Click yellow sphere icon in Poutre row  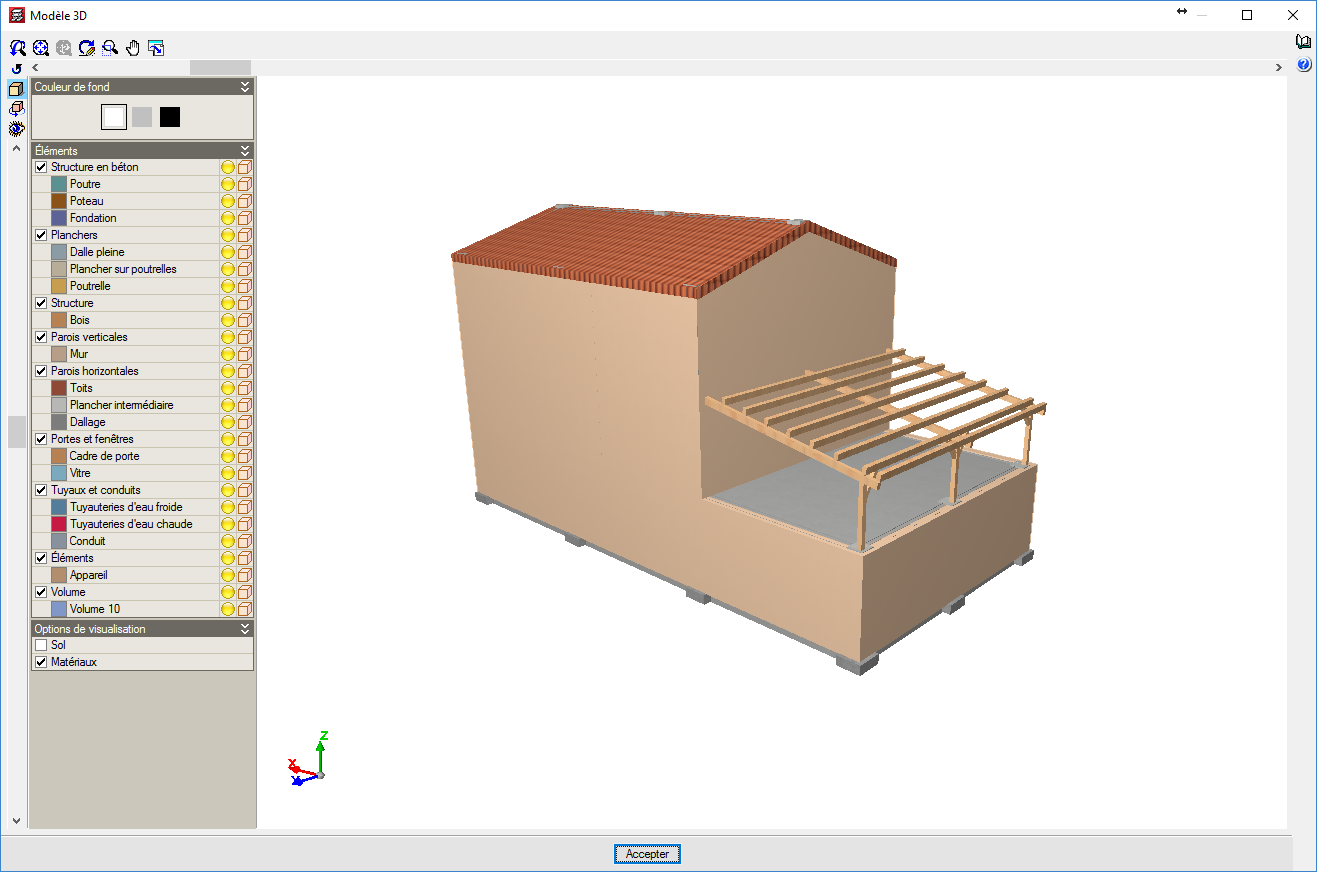228,184
